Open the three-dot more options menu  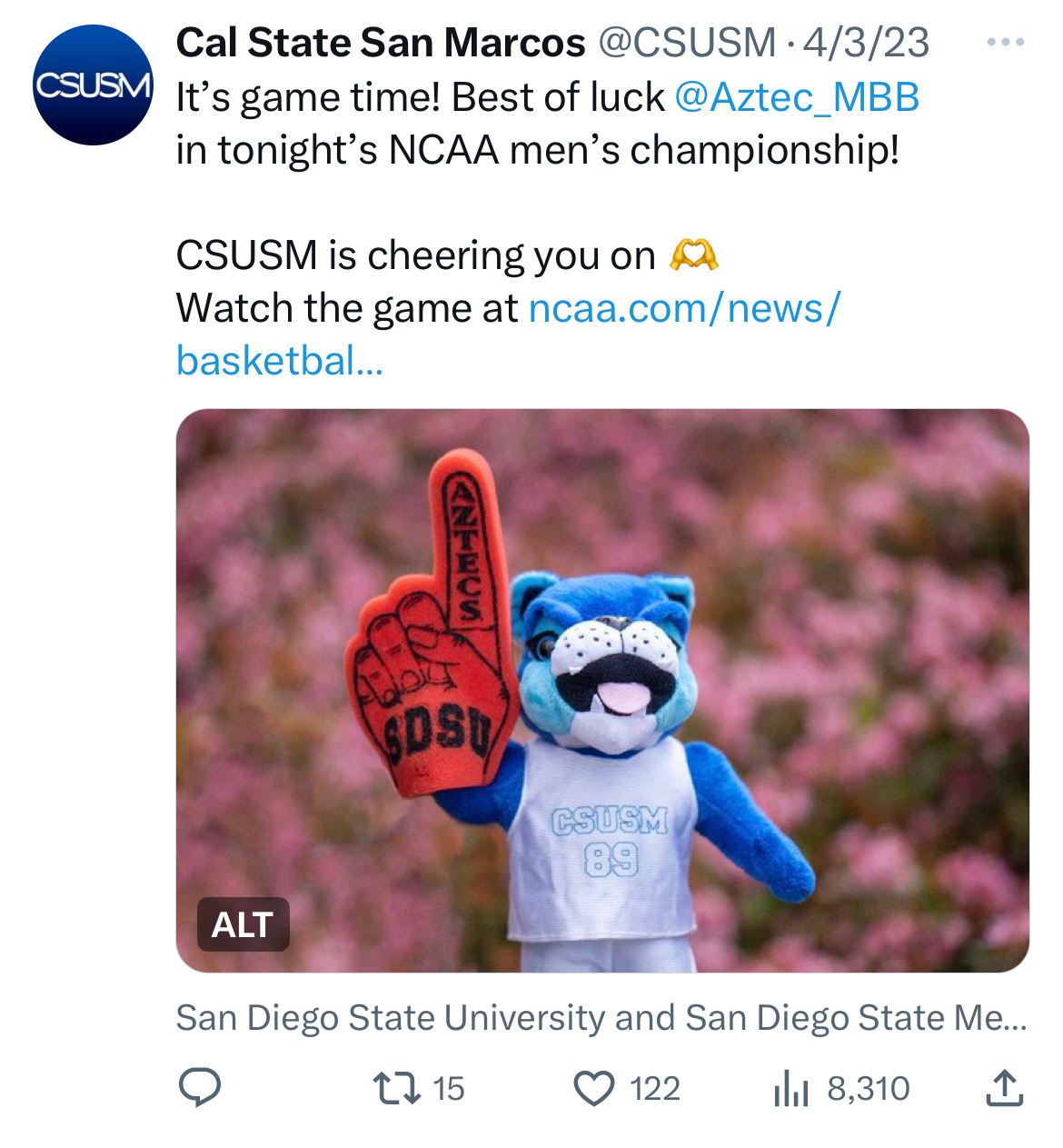tap(1006, 43)
